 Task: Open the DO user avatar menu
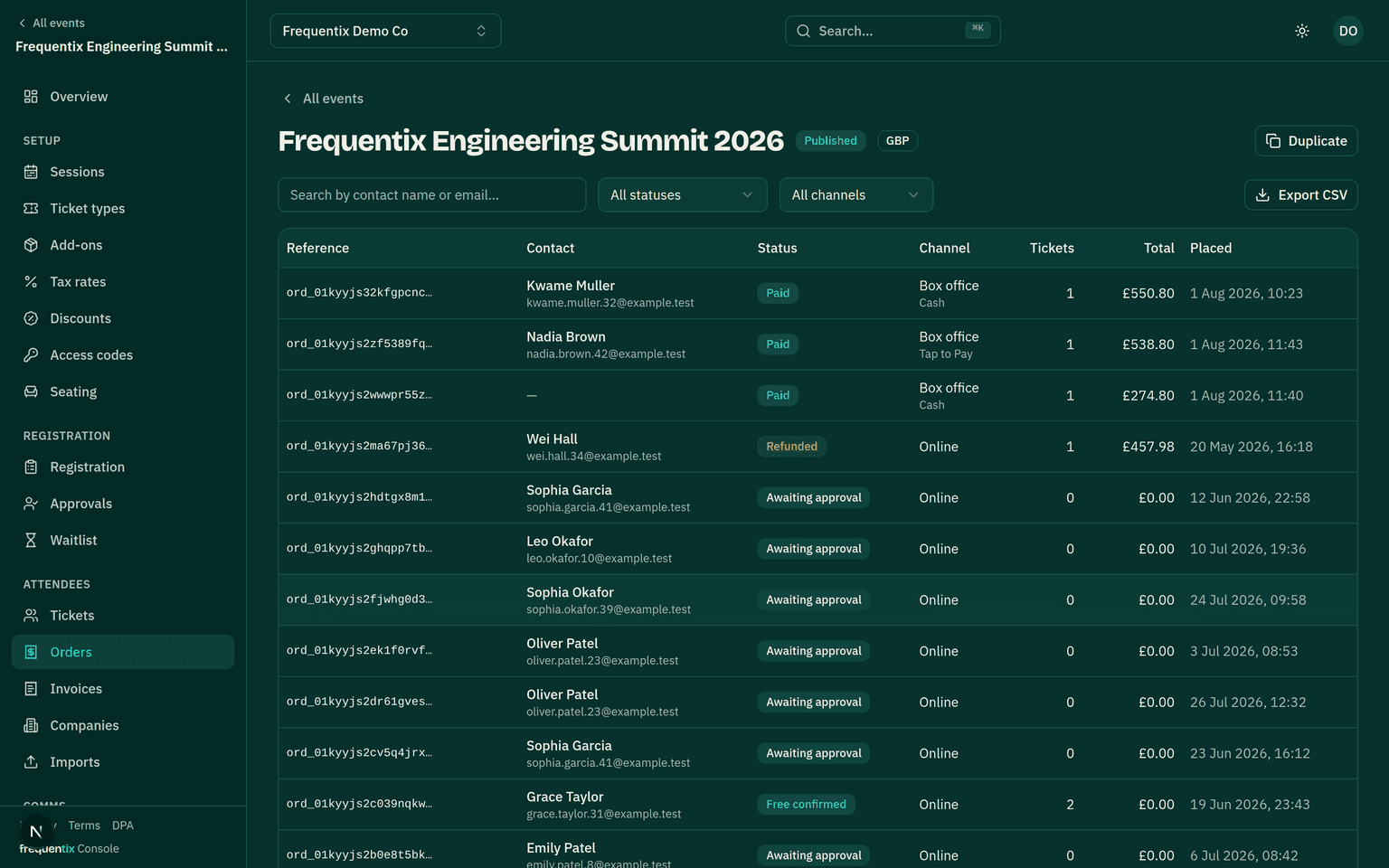click(x=1348, y=31)
